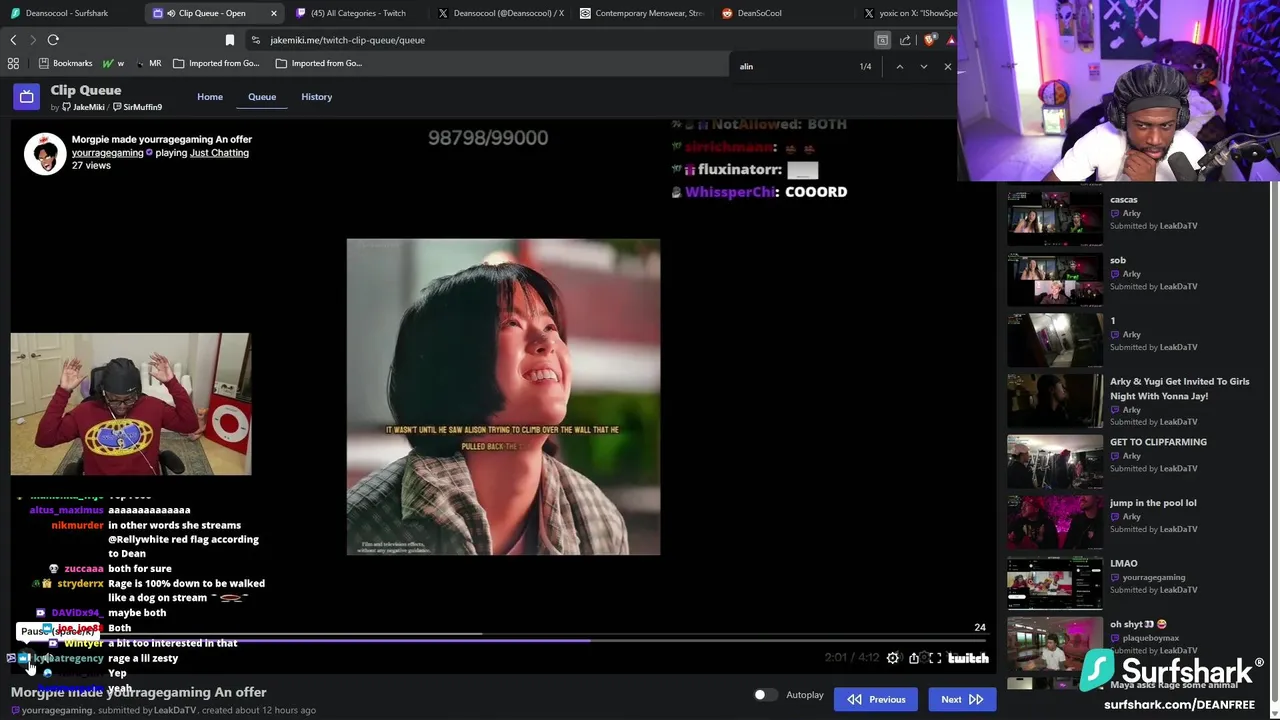Viewport: 1280px width, 720px height.
Task: Open the Deansocool X profile browser tab
Action: [x=500, y=13]
